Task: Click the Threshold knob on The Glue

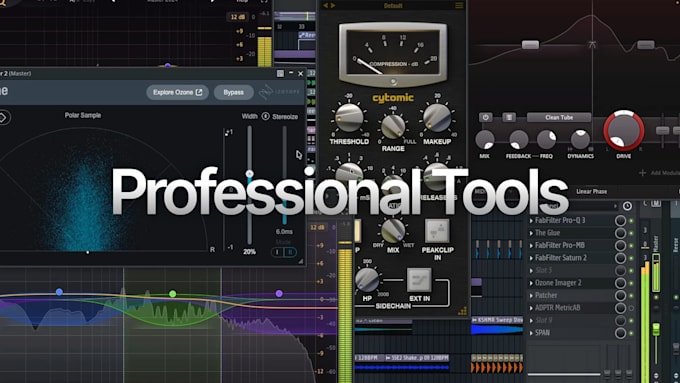Action: coord(349,118)
